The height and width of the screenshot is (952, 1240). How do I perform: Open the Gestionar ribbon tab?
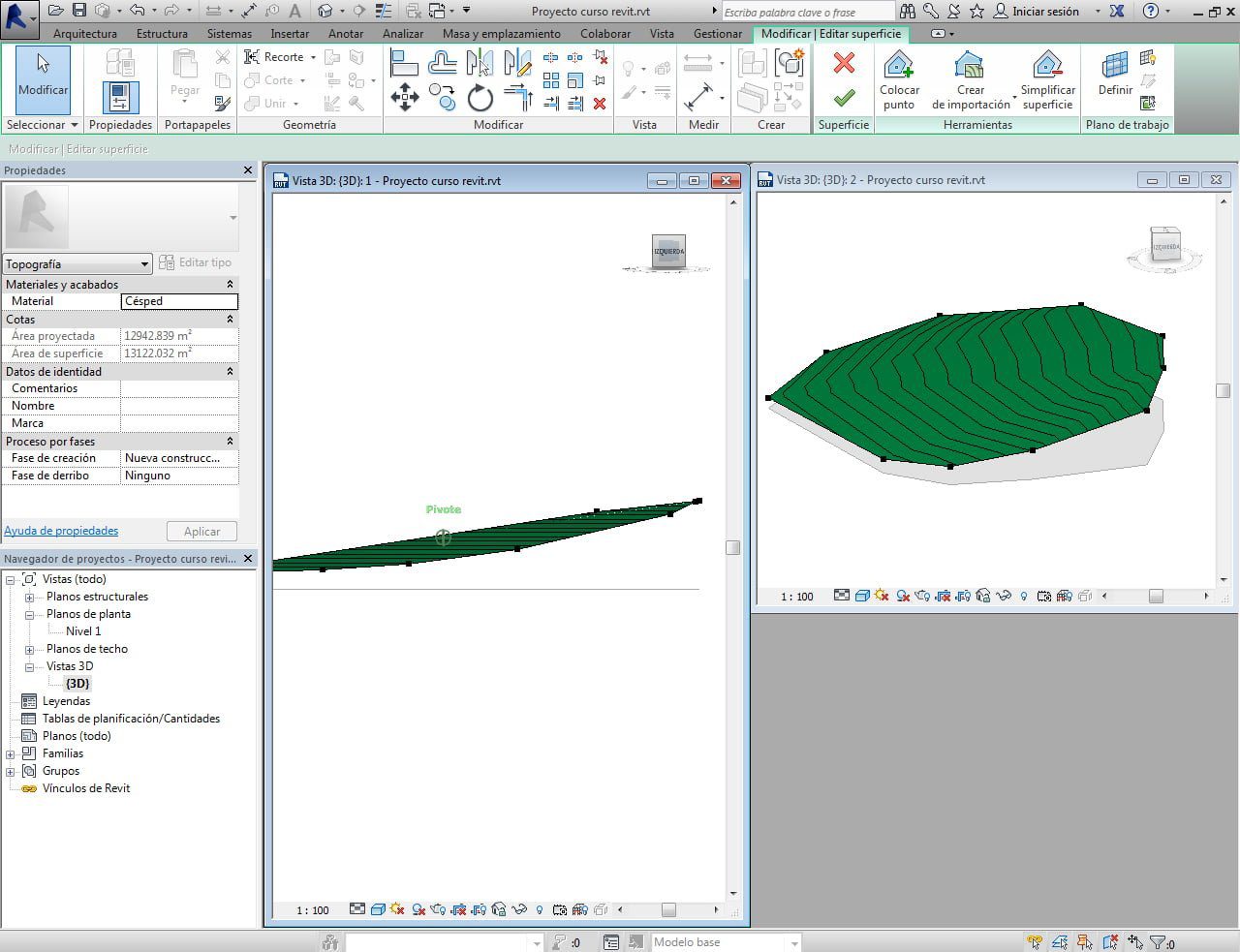click(718, 33)
